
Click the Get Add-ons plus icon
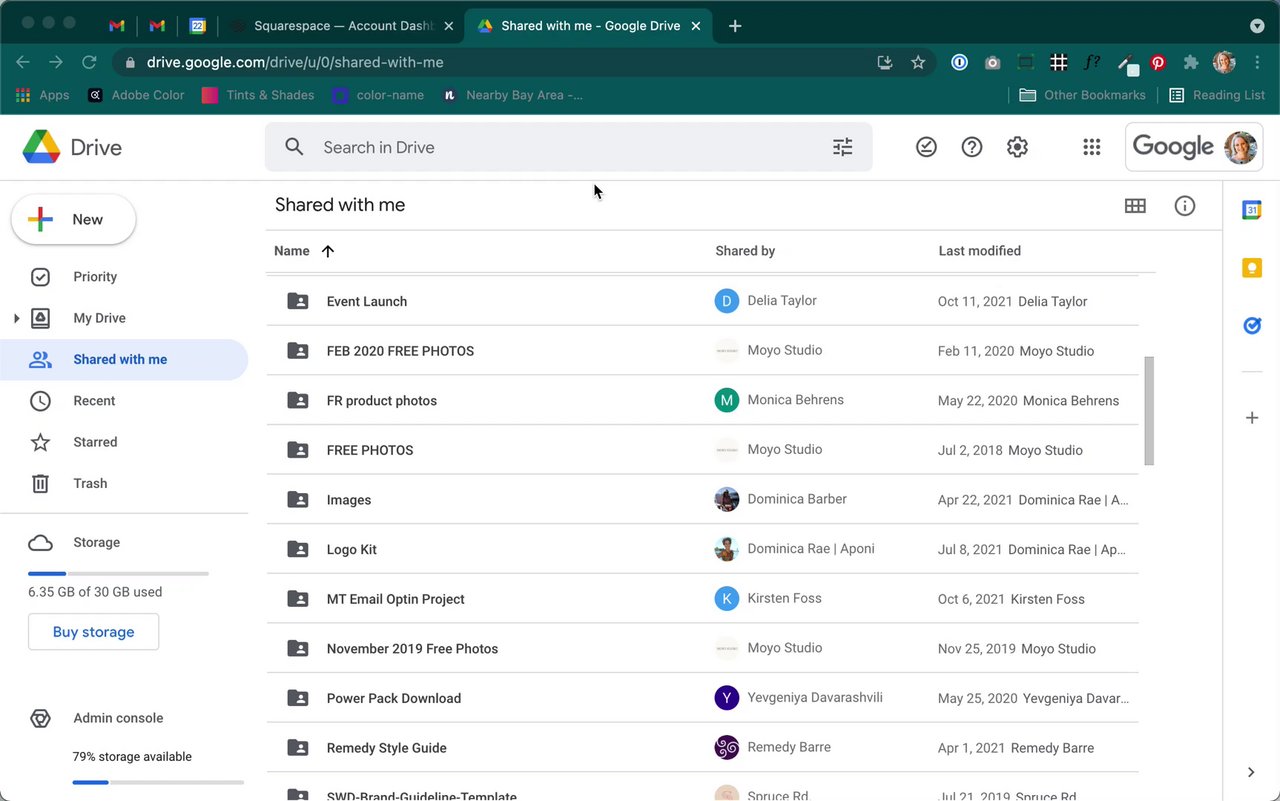(1252, 418)
